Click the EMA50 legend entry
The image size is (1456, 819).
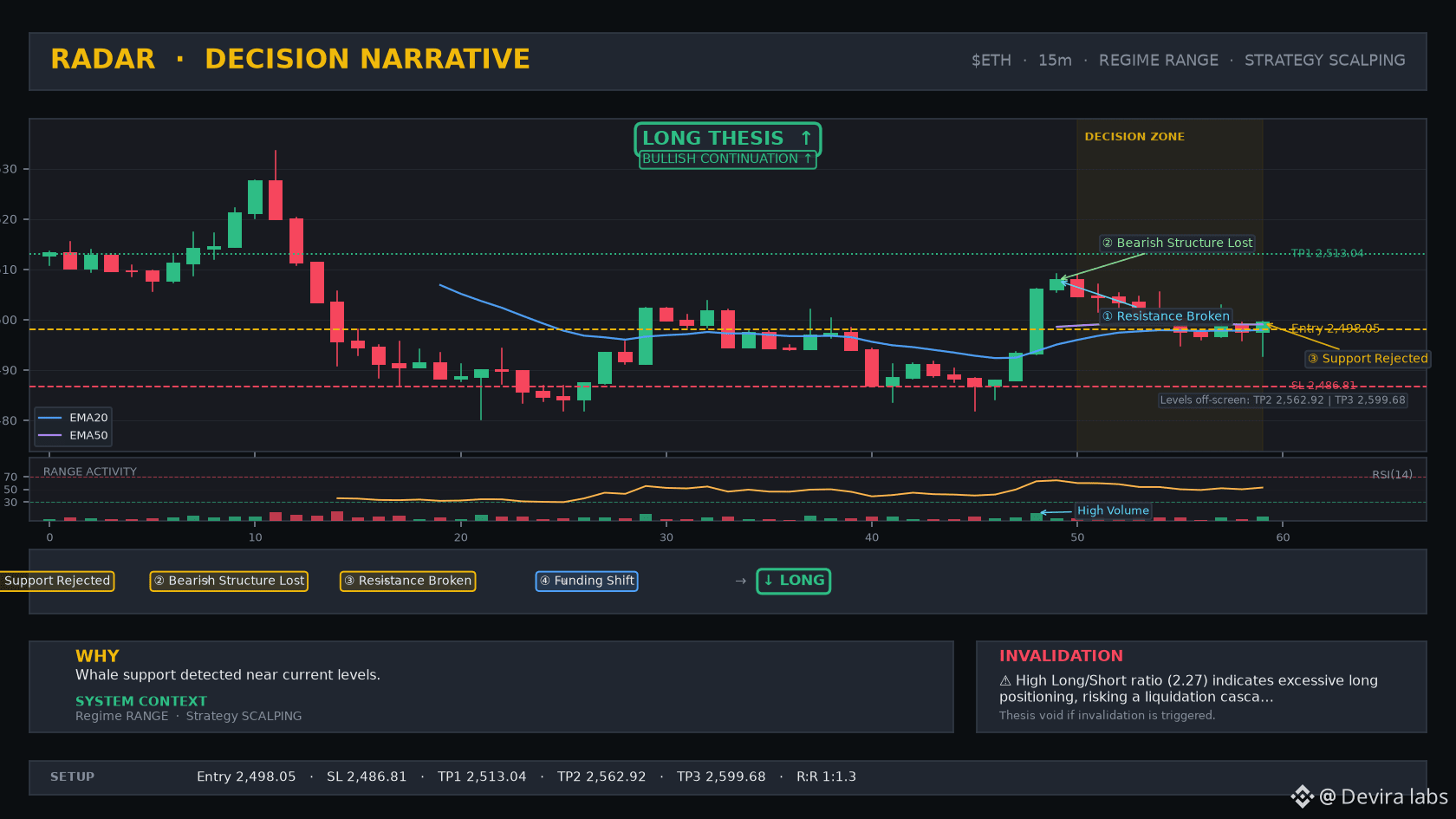coord(74,436)
